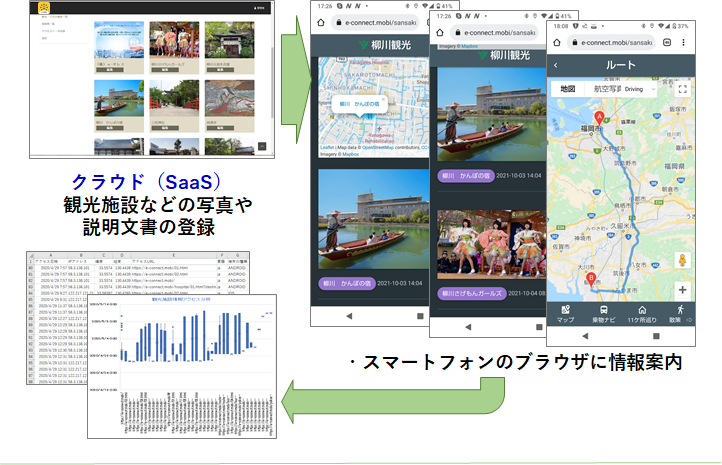Zoom in with the plus button on route map

682,290
